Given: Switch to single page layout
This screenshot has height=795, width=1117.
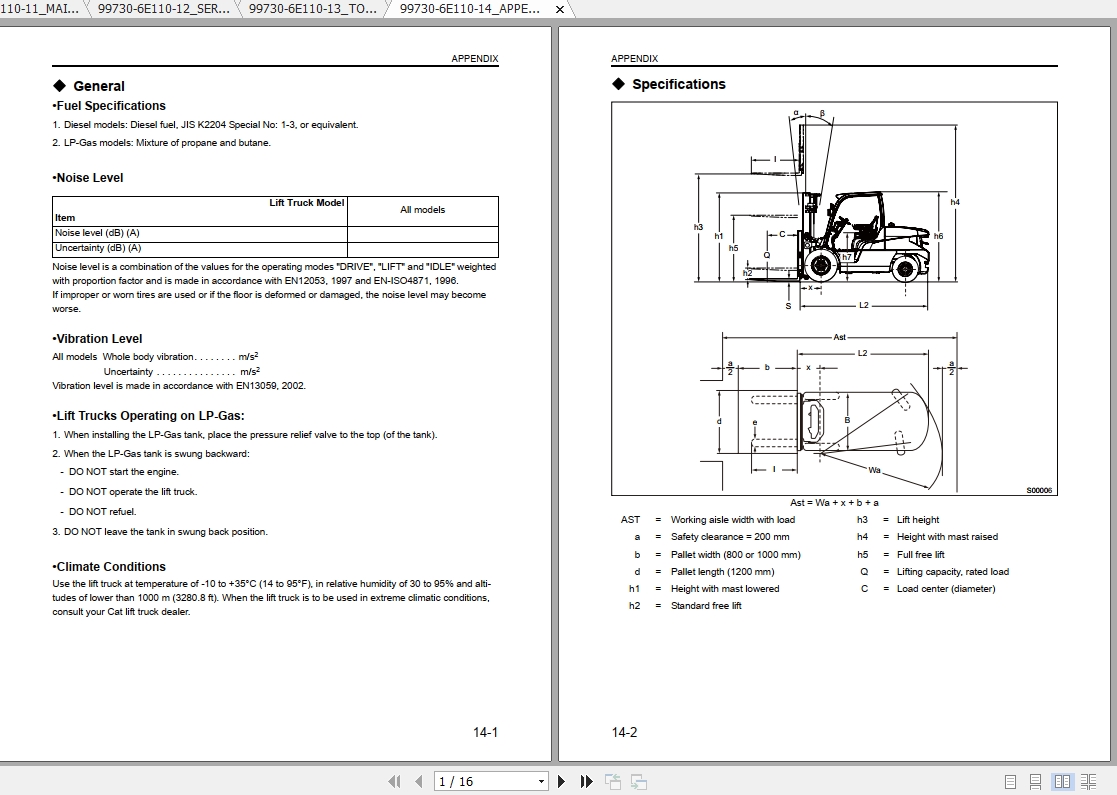Looking at the screenshot, I should pos(1011,781).
